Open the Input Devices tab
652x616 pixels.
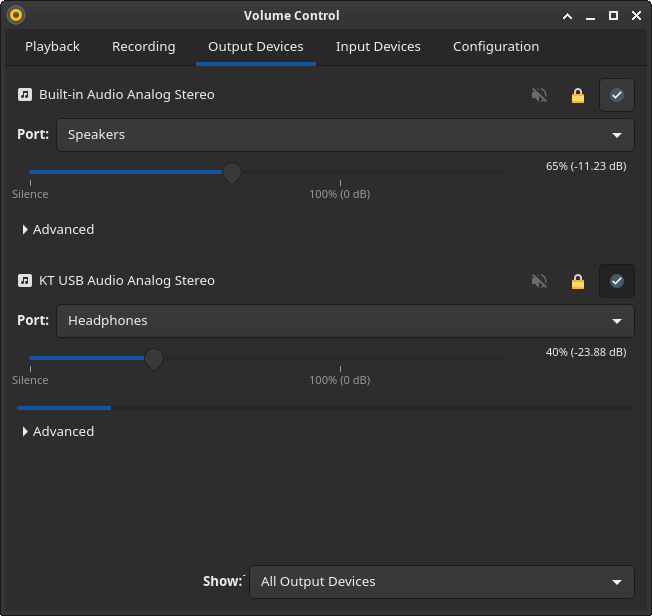pos(378,47)
